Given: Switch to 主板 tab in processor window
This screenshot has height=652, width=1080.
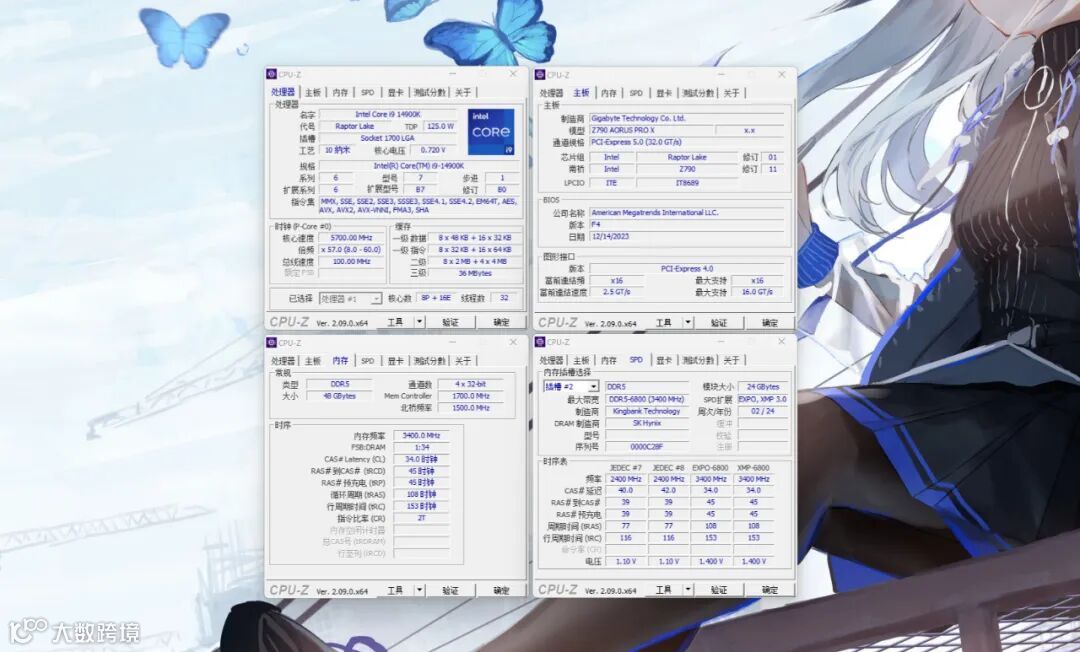Looking at the screenshot, I should click(313, 92).
